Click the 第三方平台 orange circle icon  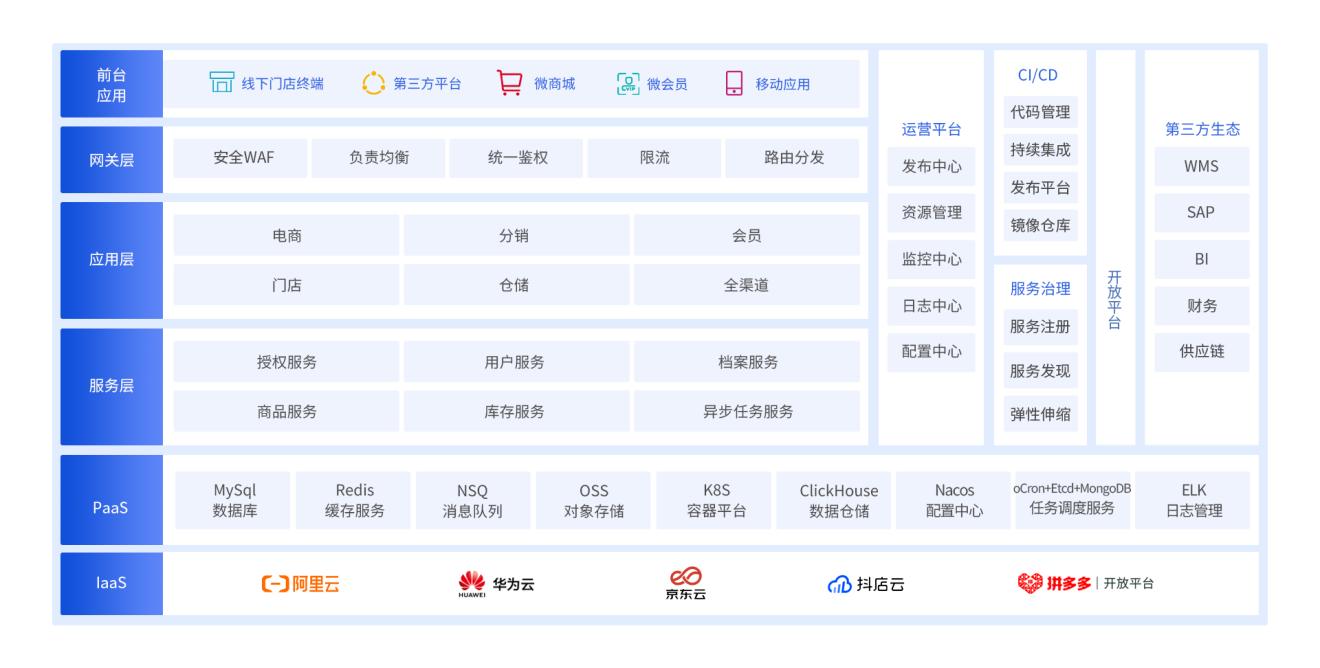click(373, 83)
